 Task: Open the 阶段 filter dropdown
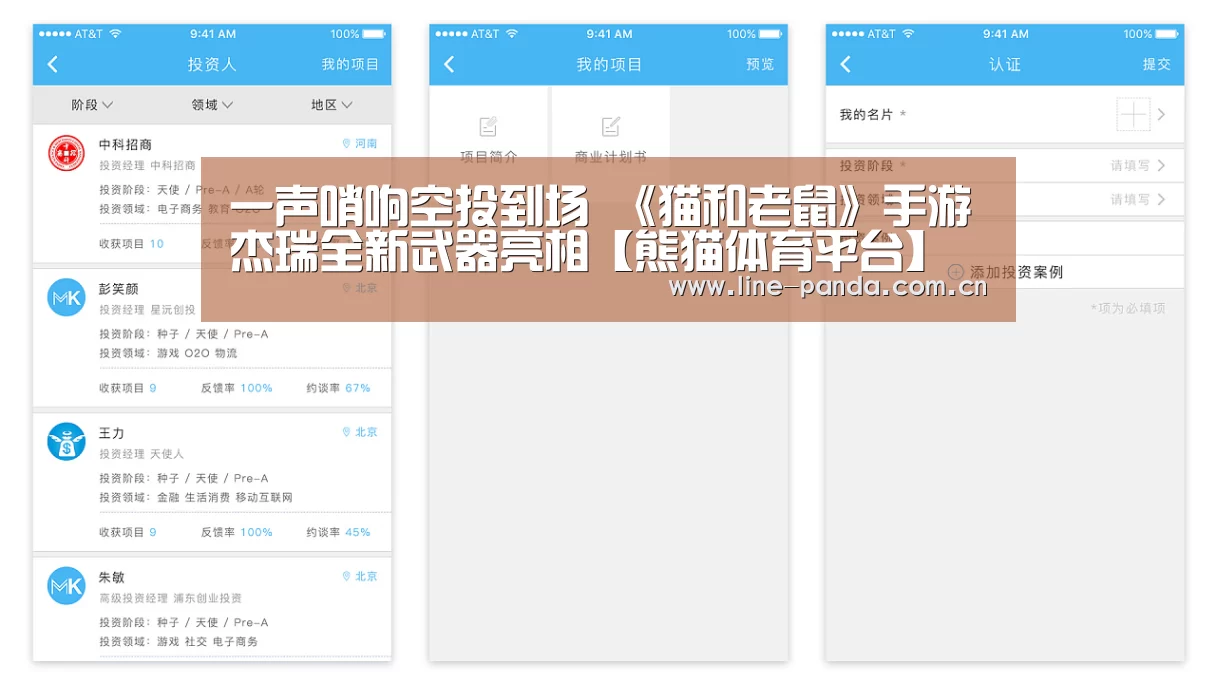(92, 104)
